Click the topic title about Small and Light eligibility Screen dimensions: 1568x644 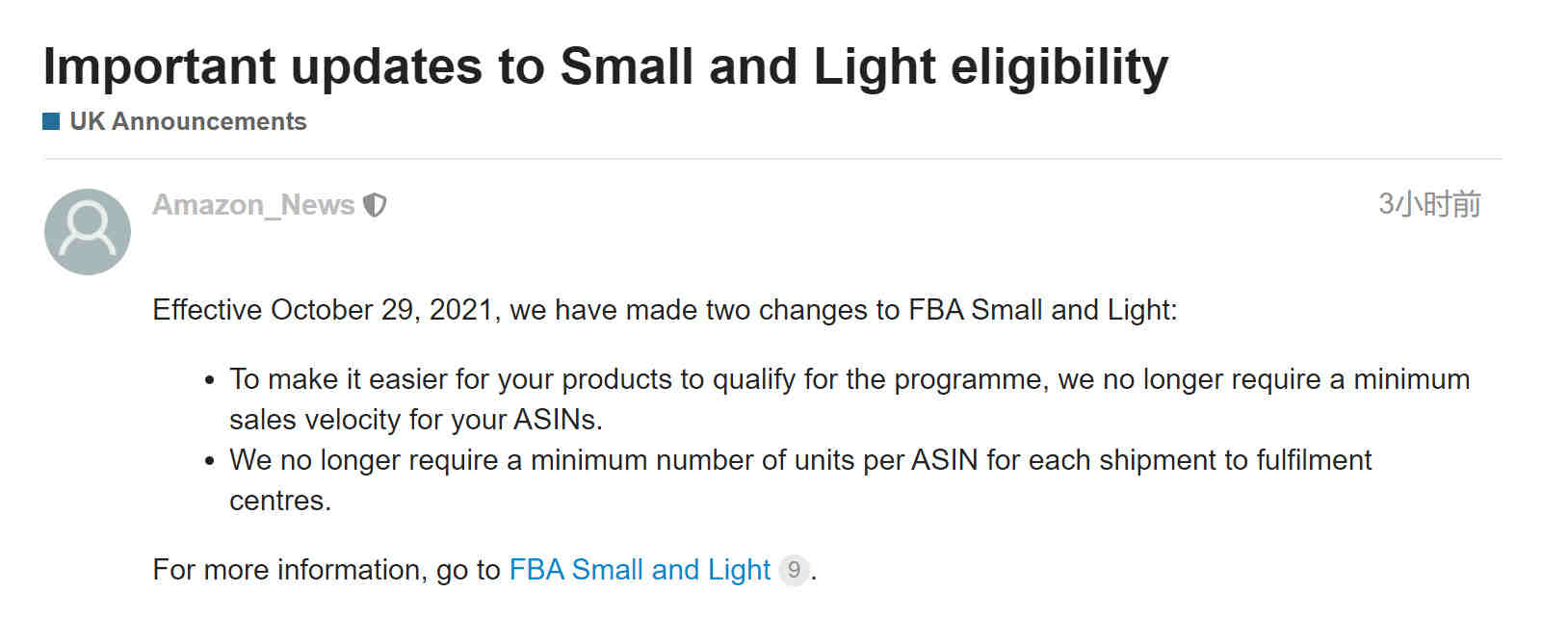(606, 66)
